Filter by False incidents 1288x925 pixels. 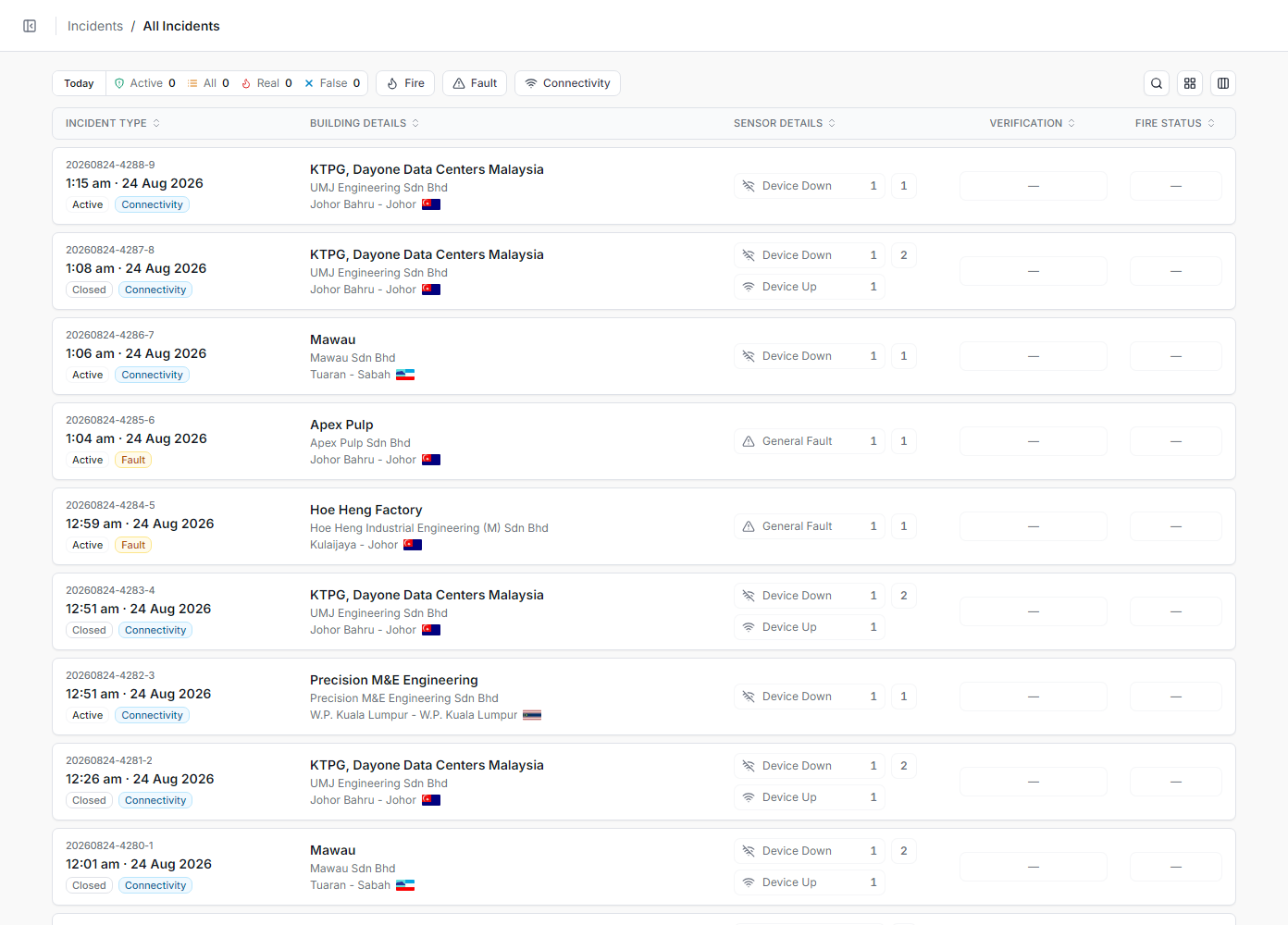click(332, 83)
